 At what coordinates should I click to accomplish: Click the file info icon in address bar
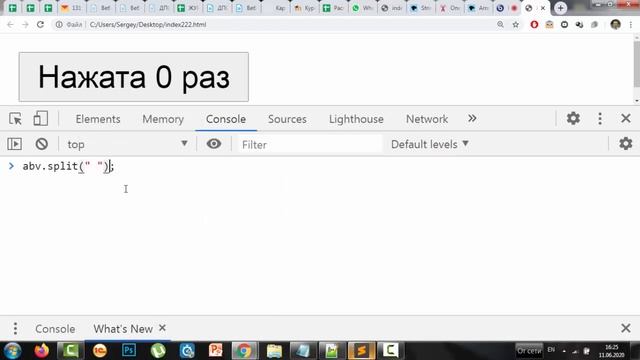click(x=59, y=24)
